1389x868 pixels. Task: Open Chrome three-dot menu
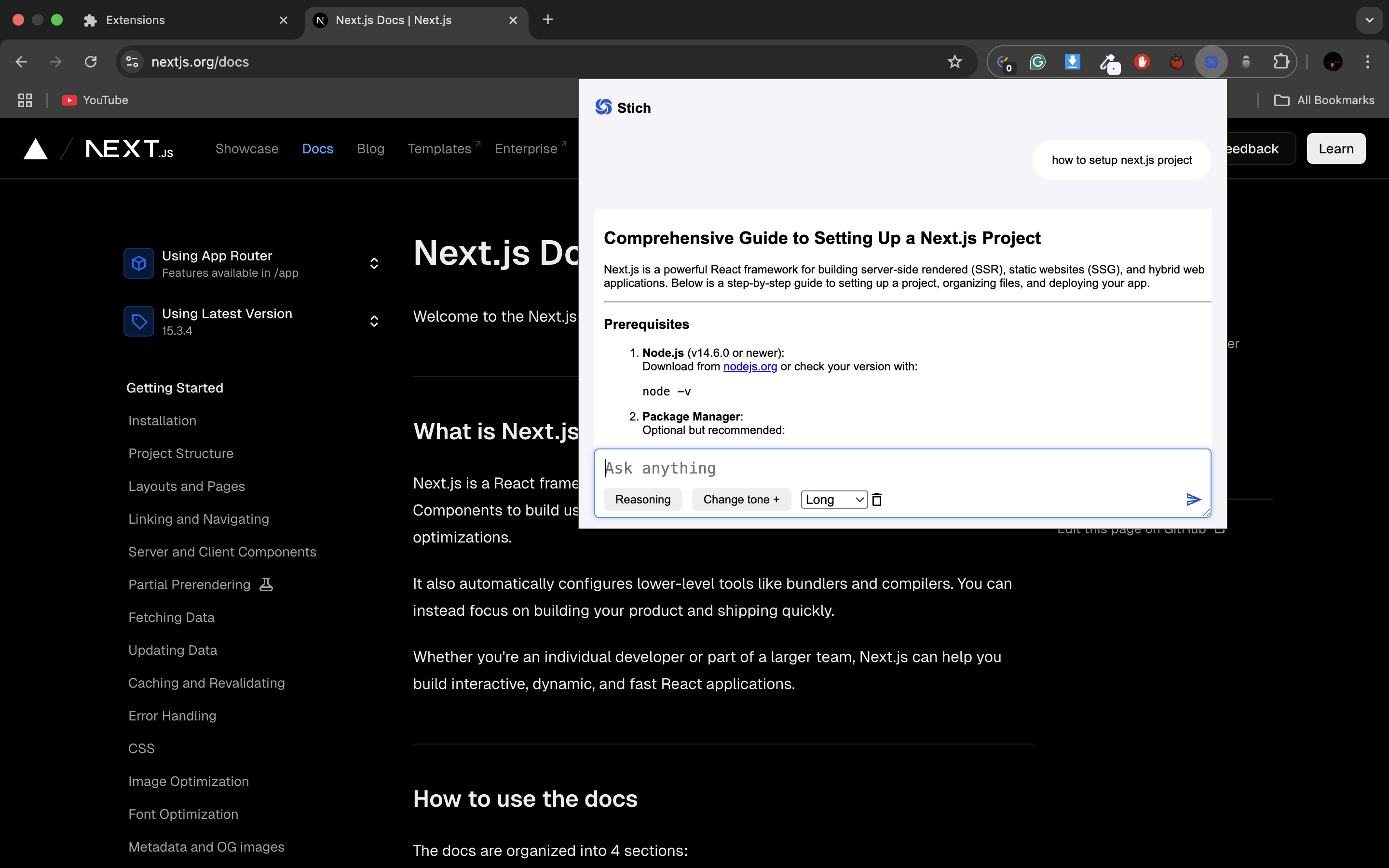(1368, 61)
